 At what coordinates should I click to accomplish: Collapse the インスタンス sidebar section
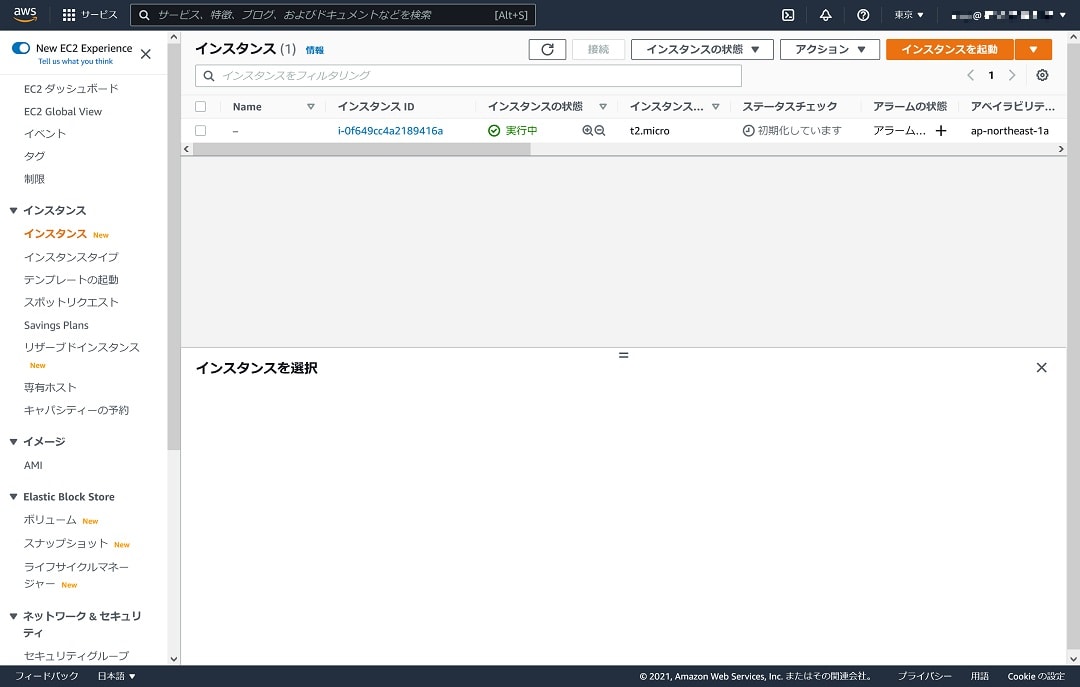pyautogui.click(x=13, y=210)
